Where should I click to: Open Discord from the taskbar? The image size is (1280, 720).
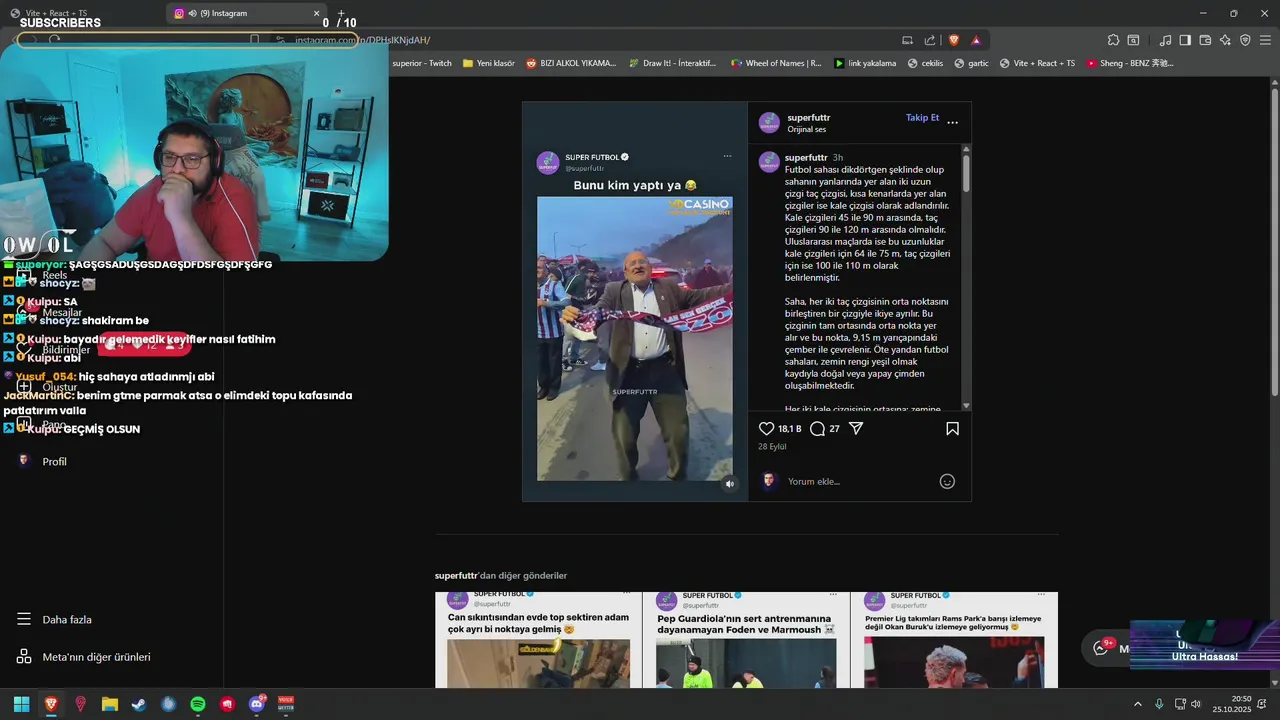click(257, 704)
